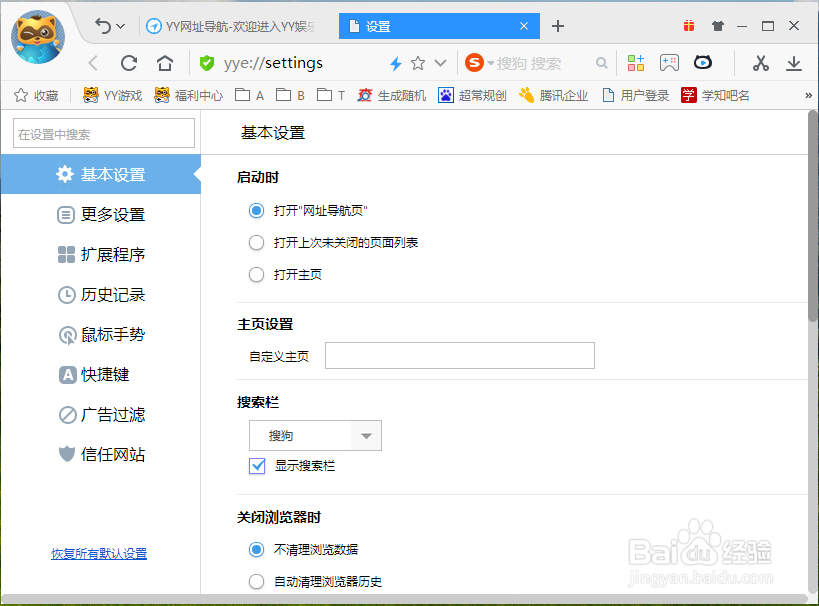
Task: Click the home icon beside the refresh button
Action: click(163, 62)
